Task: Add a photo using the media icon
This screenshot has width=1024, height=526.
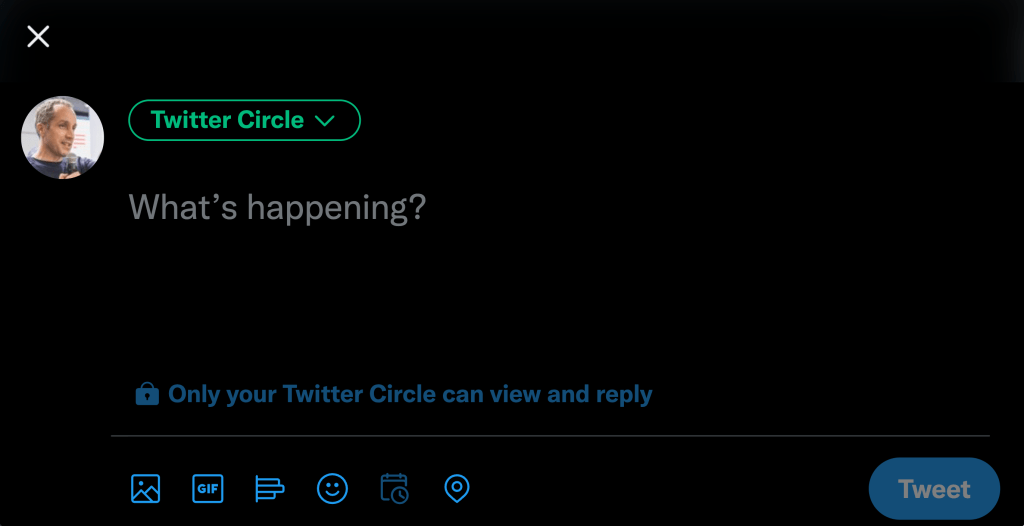Action: point(146,489)
